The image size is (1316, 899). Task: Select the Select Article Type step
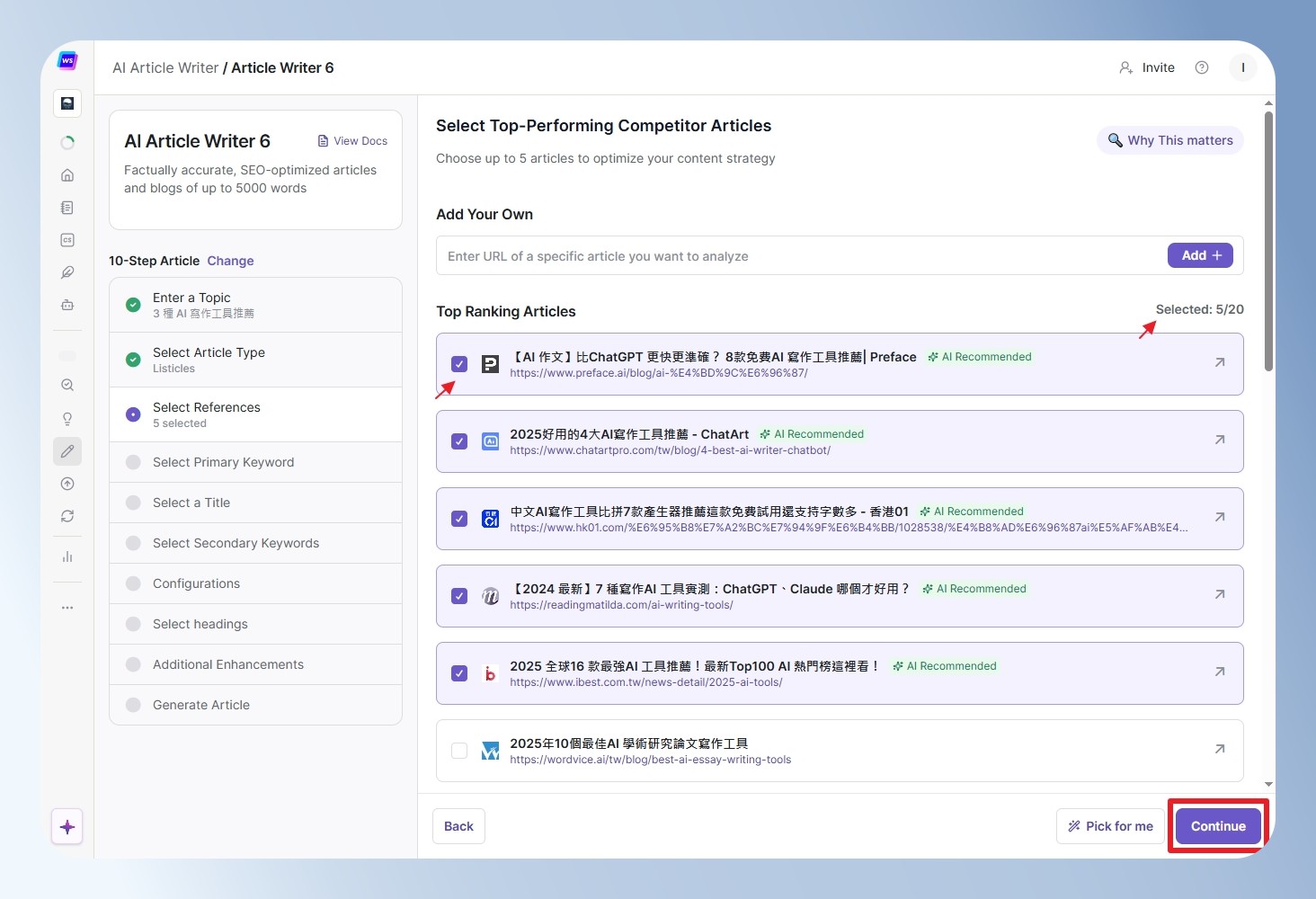(255, 360)
